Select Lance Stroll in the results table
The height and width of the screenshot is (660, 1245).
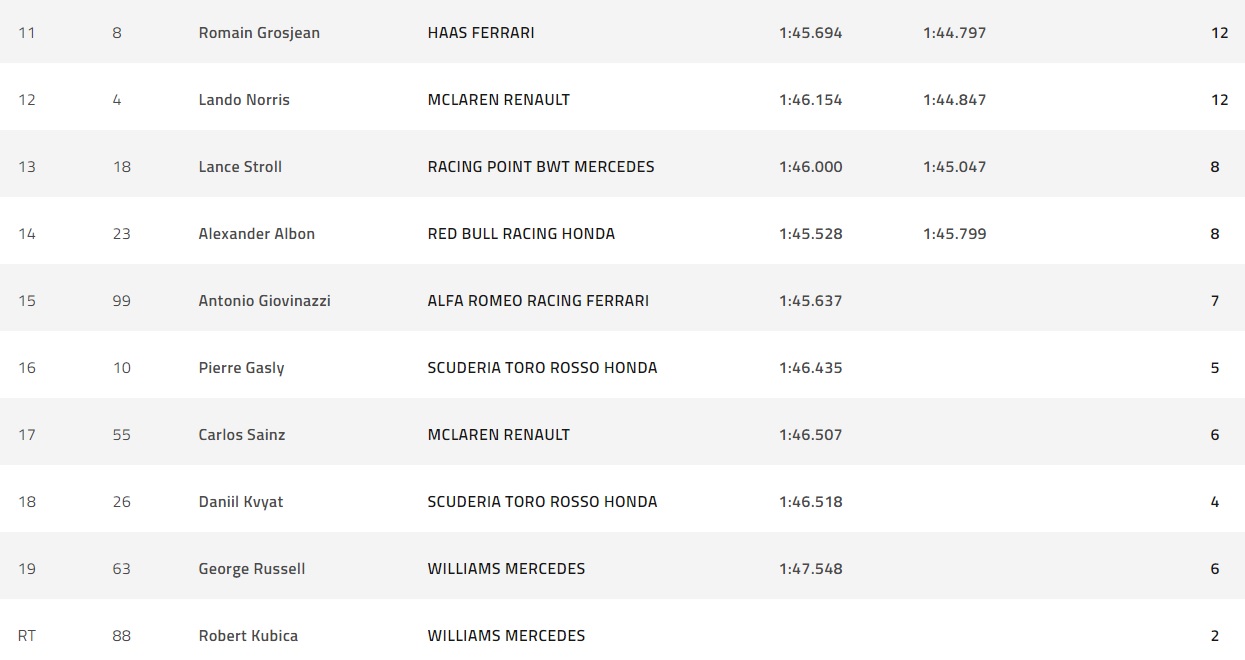tap(240, 167)
